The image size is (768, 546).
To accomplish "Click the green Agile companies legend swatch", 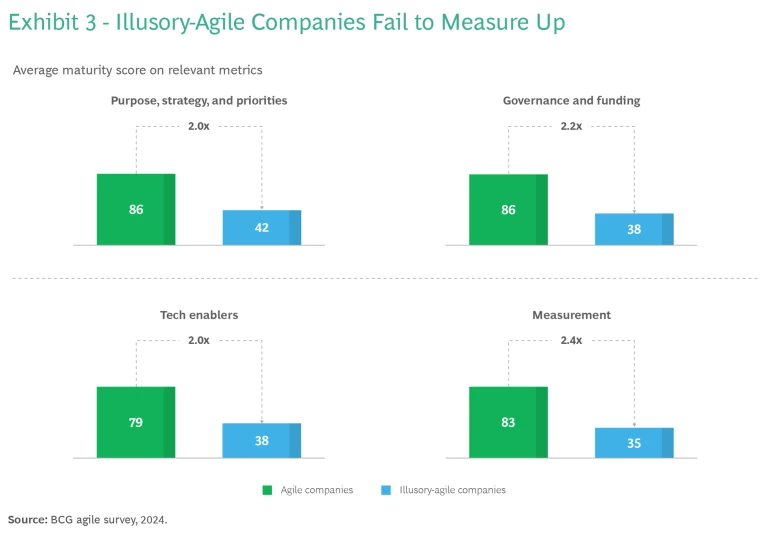I will click(267, 490).
